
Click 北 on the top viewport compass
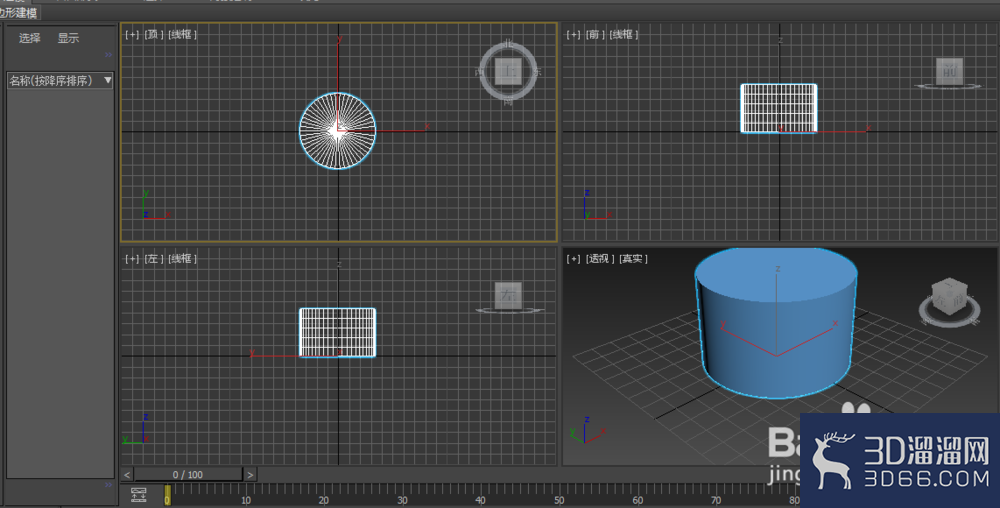pos(508,43)
